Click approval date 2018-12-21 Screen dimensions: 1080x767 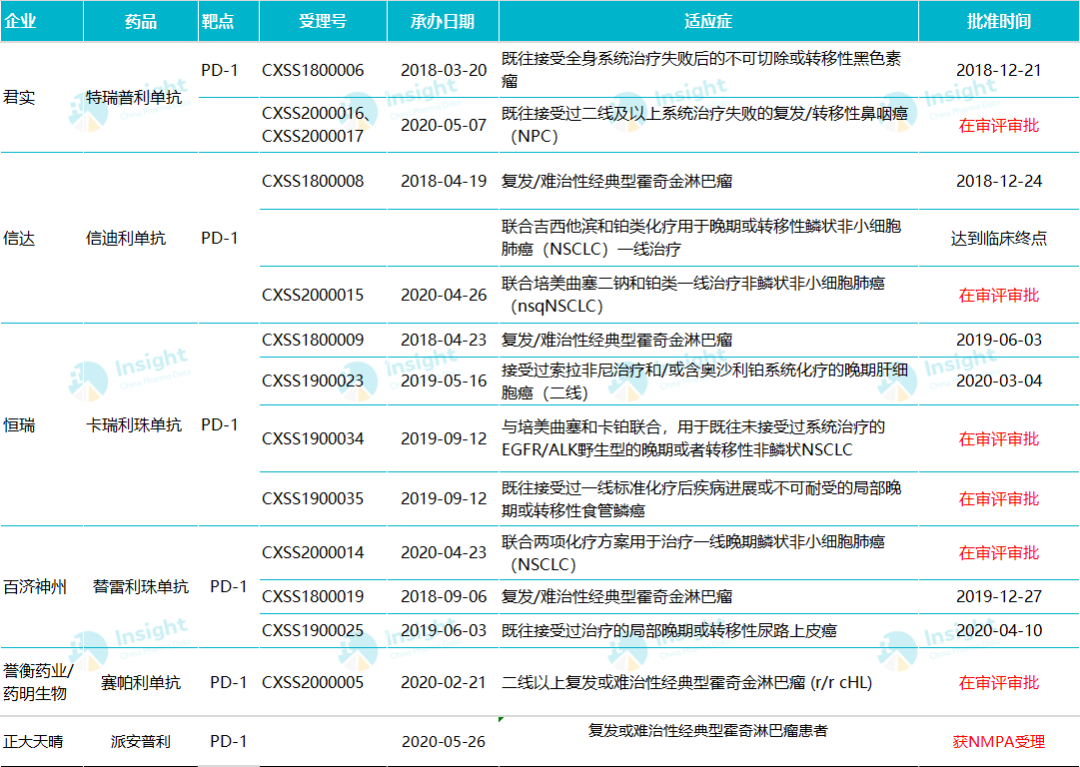point(999,70)
